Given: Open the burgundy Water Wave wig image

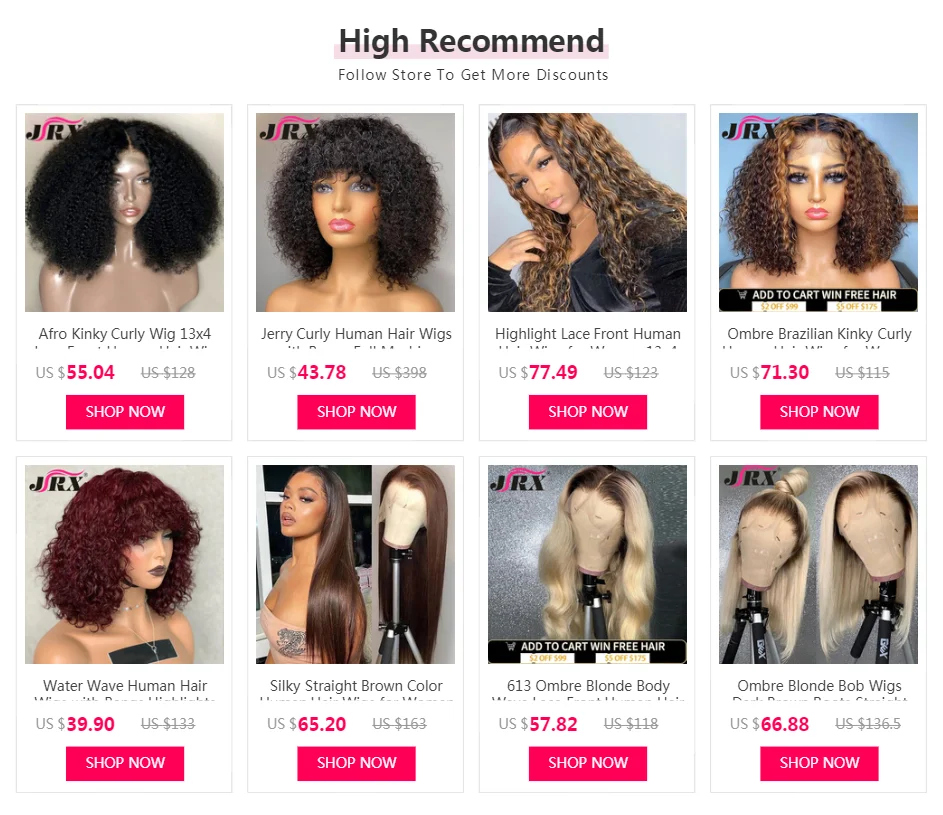Looking at the screenshot, I should 124,564.
